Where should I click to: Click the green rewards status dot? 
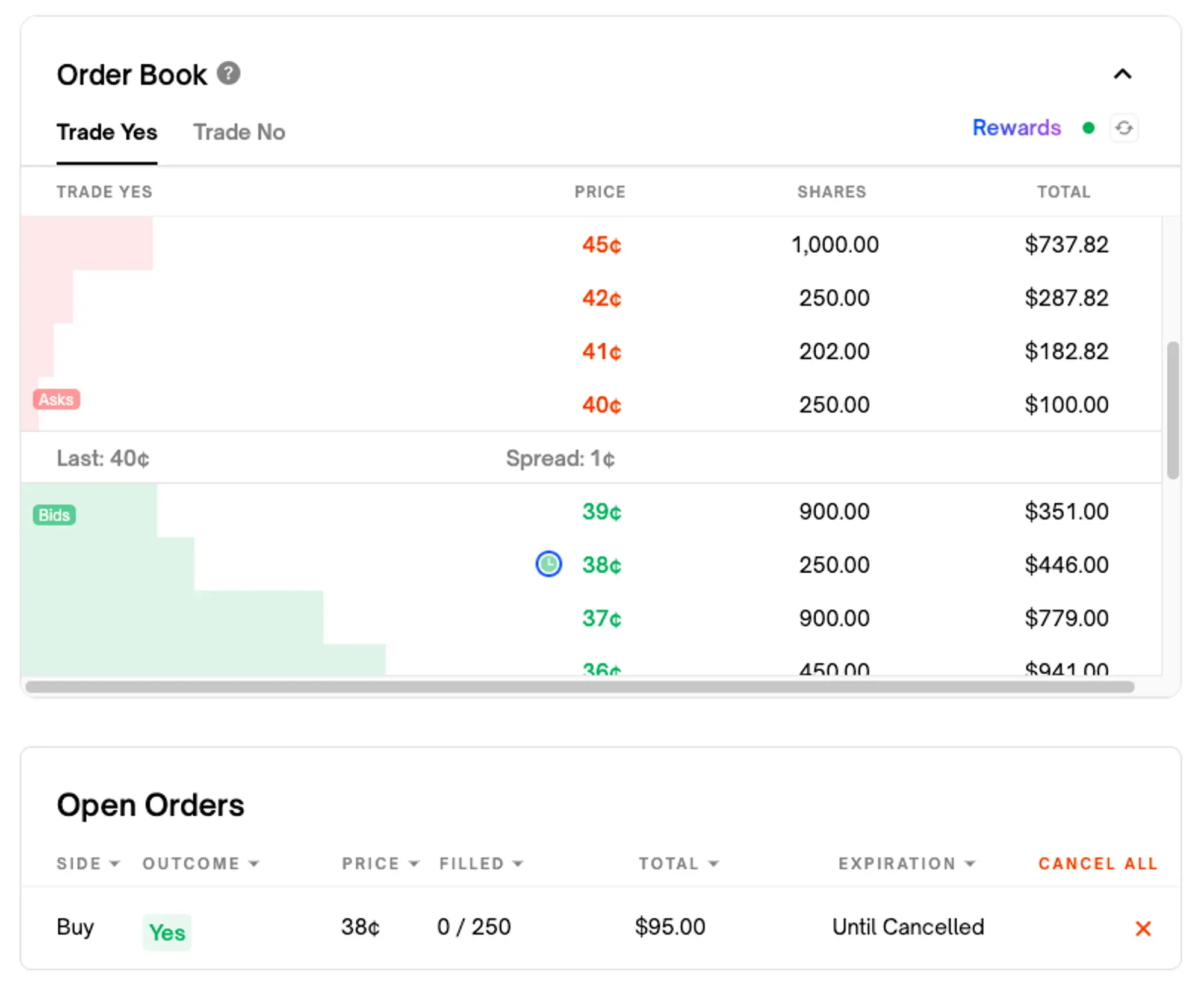pos(1088,128)
